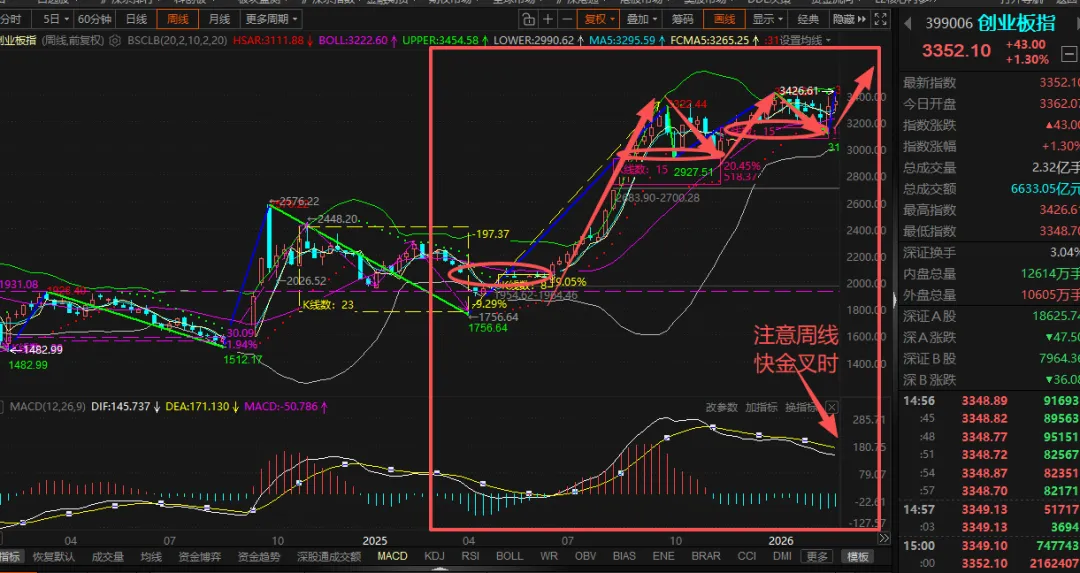Toggle the chart lock icon
1080x573 pixels.
[528, 19]
